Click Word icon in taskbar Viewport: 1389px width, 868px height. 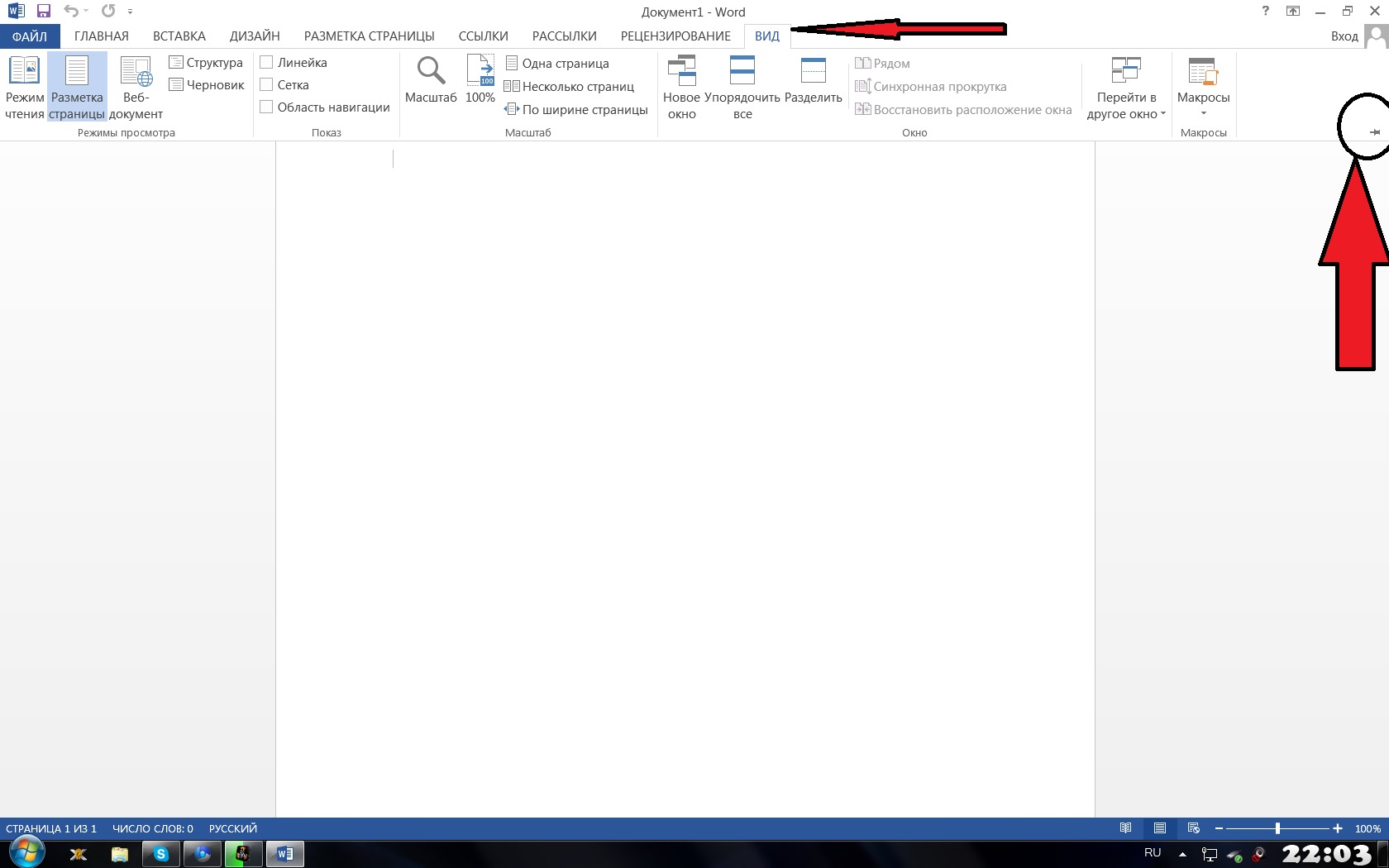coord(285,854)
